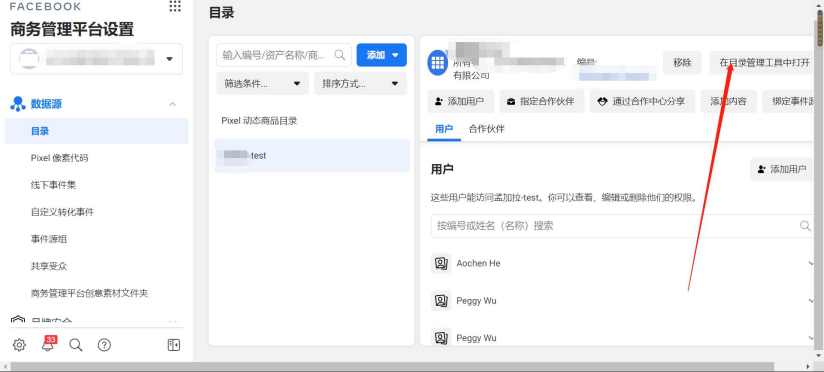Screen dimensions: 824x372
Task: Click user name Aochen He
Action: 478,263
